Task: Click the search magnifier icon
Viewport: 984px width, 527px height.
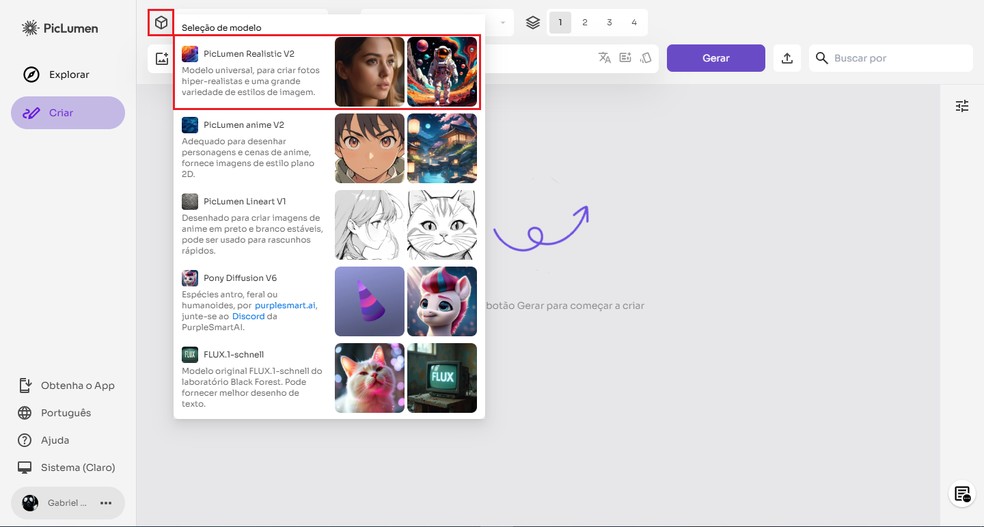Action: point(821,58)
